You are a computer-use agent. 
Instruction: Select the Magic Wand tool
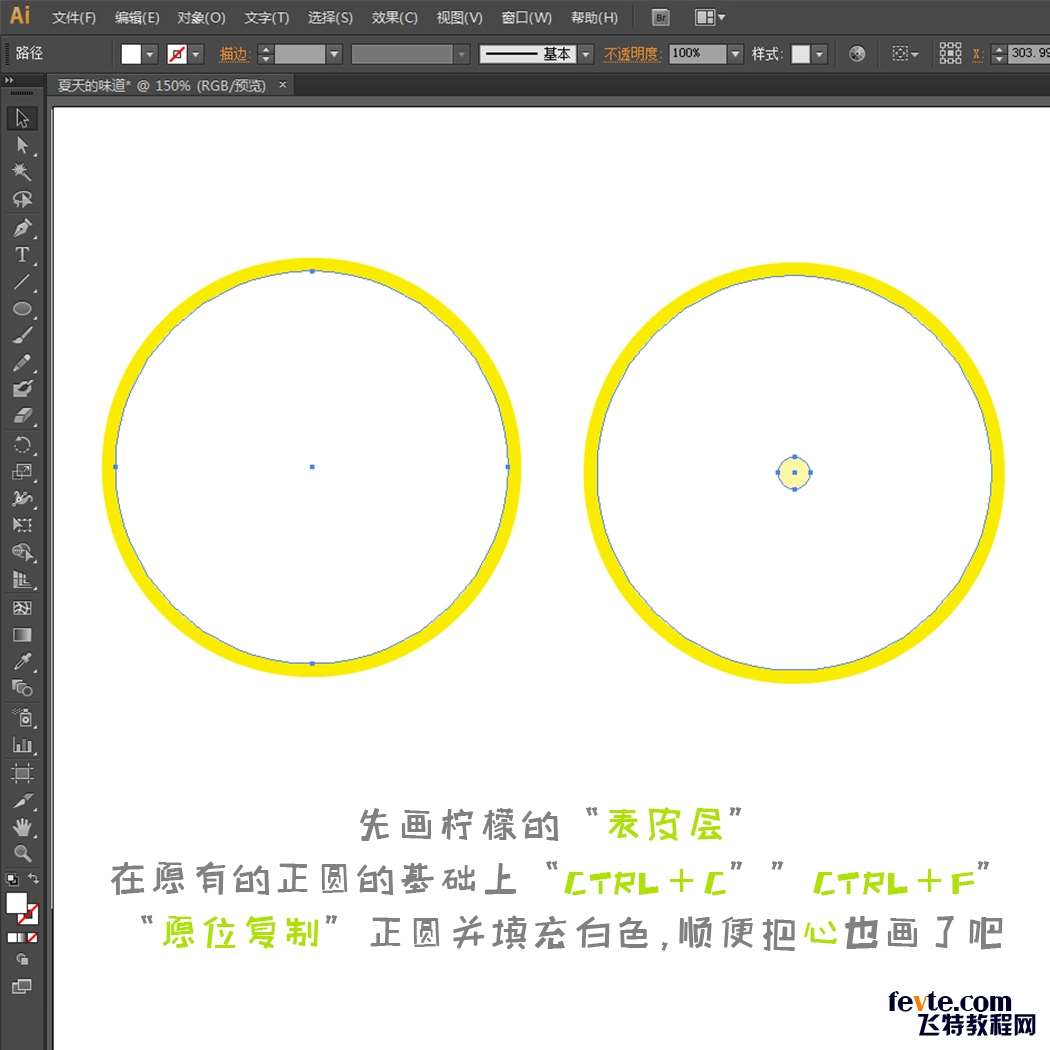coord(22,172)
